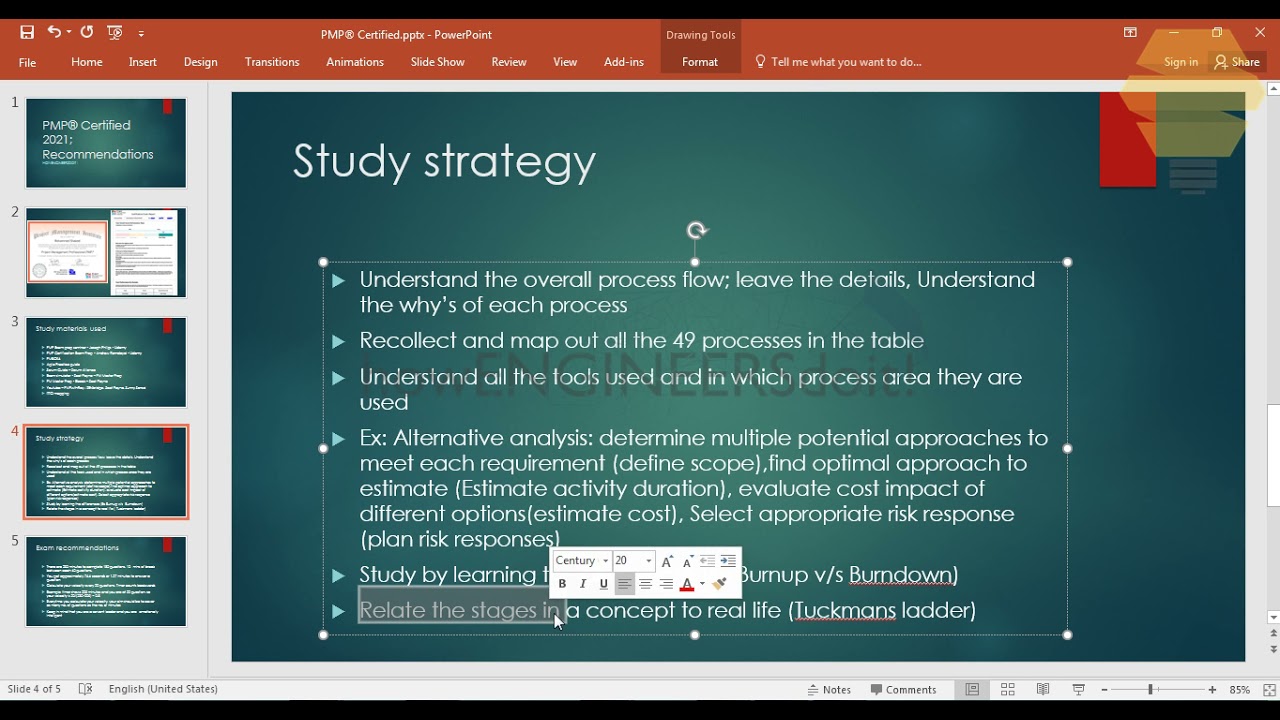Click the misspelled word Burndown
This screenshot has height=720, width=1280.
(x=899, y=575)
